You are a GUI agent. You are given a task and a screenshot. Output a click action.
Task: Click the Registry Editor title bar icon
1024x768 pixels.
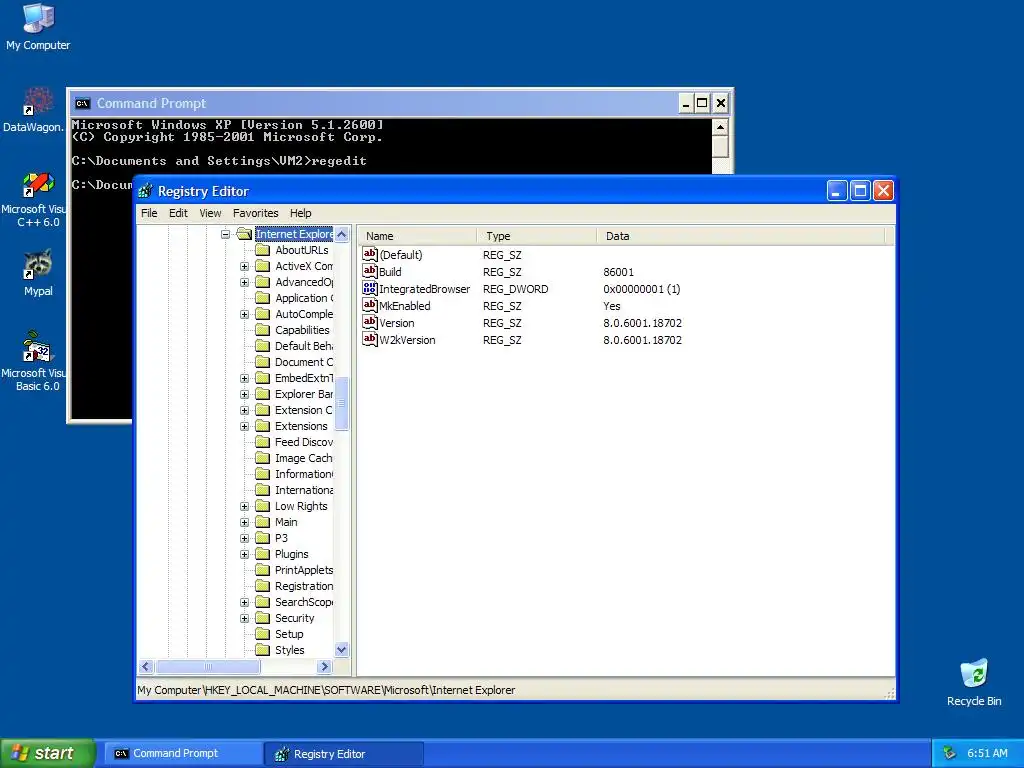click(146, 191)
